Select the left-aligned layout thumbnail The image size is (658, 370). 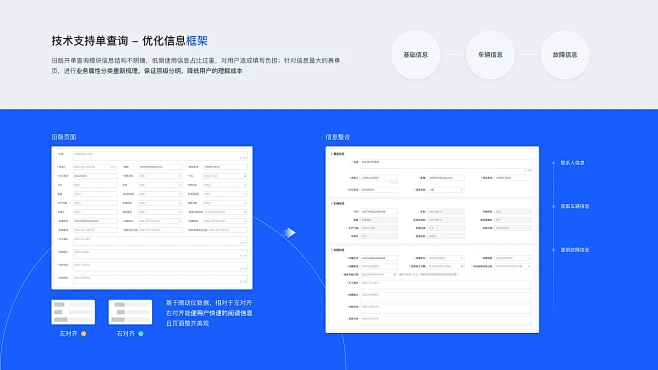pos(73,312)
